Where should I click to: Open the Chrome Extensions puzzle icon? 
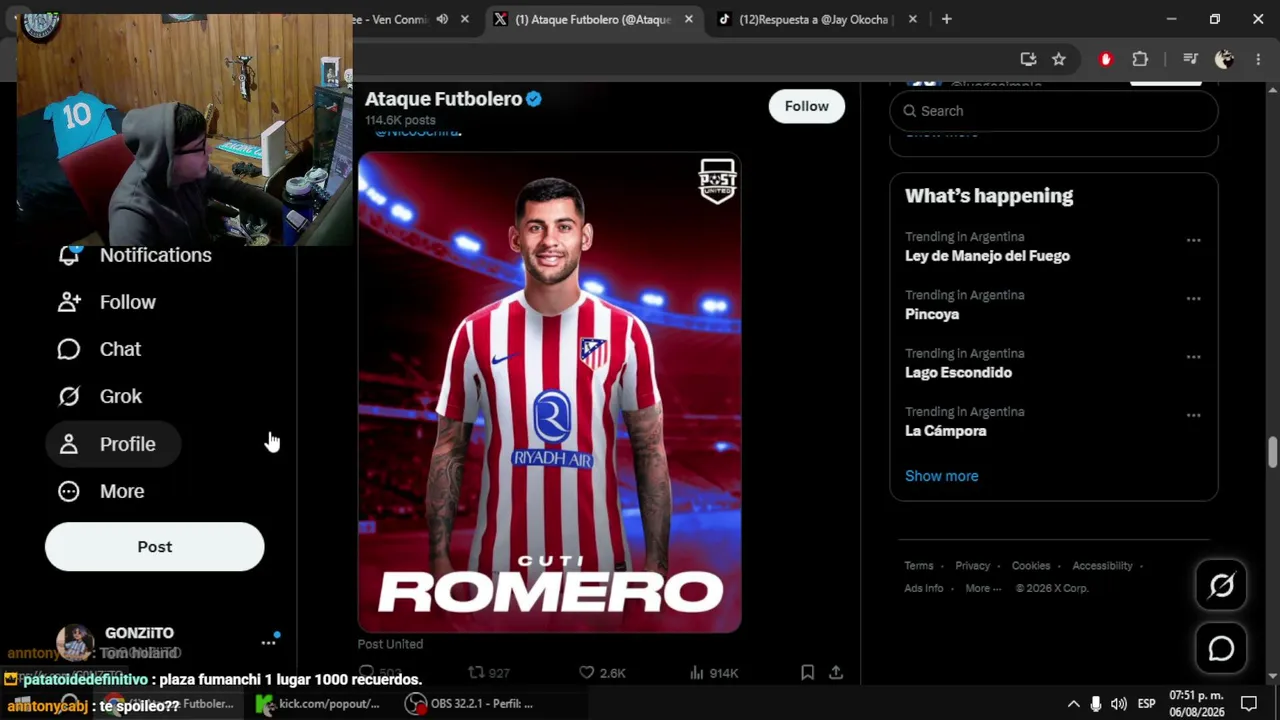[1140, 59]
